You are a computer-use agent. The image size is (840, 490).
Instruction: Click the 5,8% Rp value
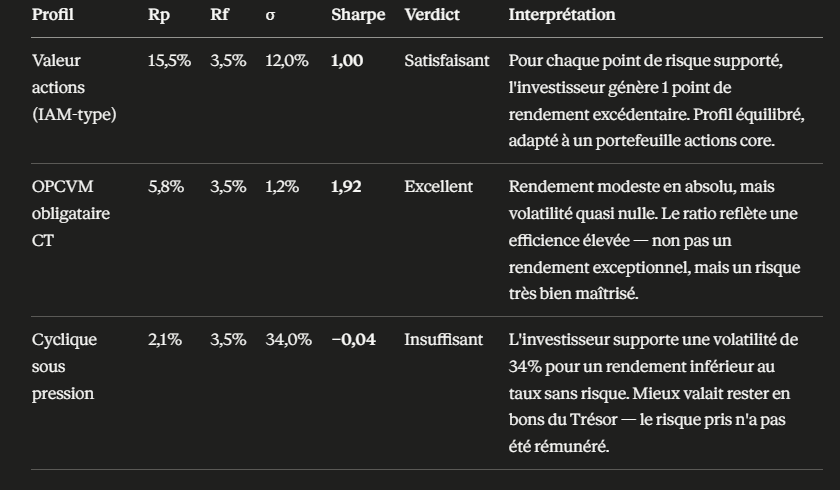pyautogui.click(x=165, y=187)
